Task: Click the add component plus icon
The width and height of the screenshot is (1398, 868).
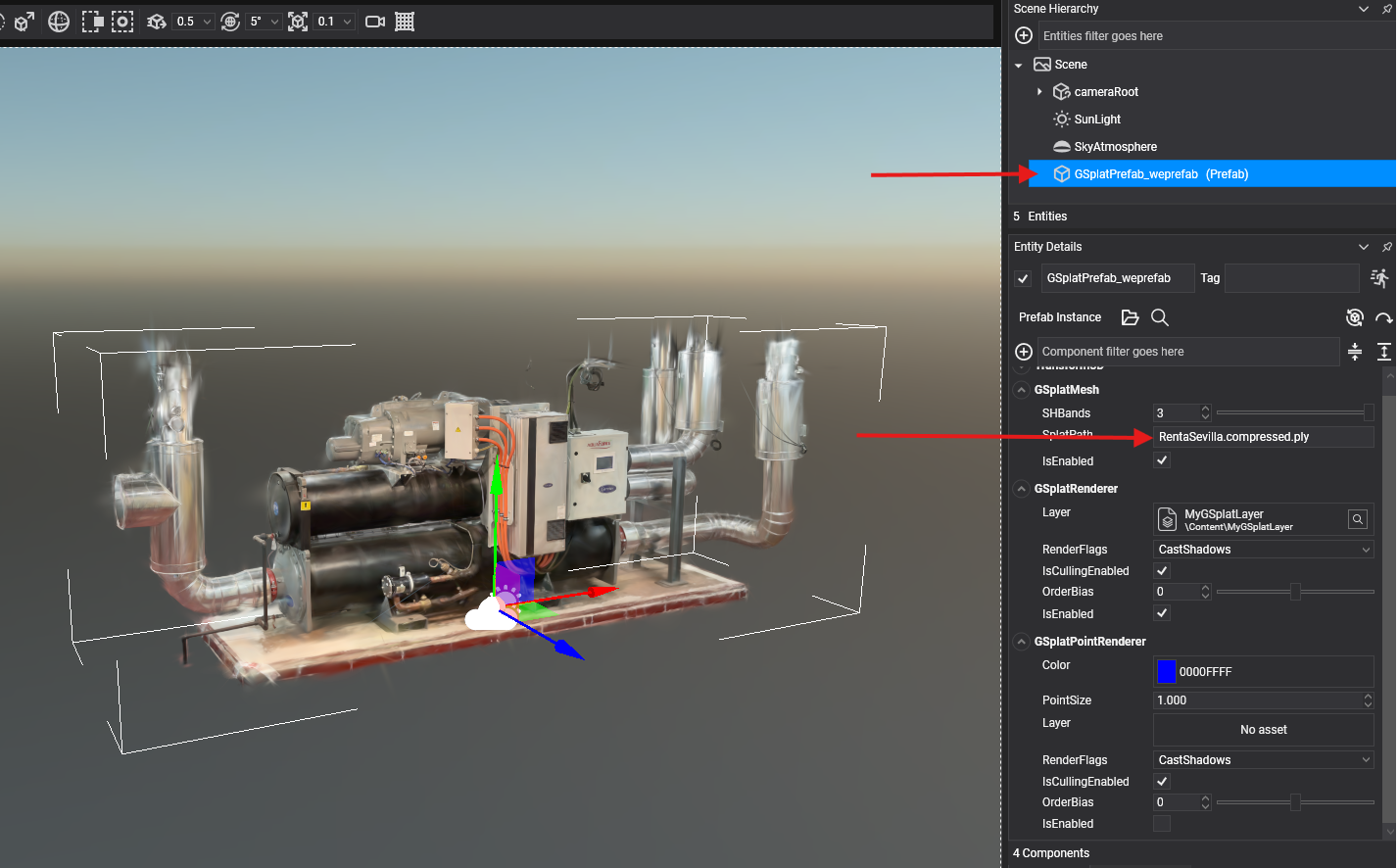Action: pos(1024,352)
